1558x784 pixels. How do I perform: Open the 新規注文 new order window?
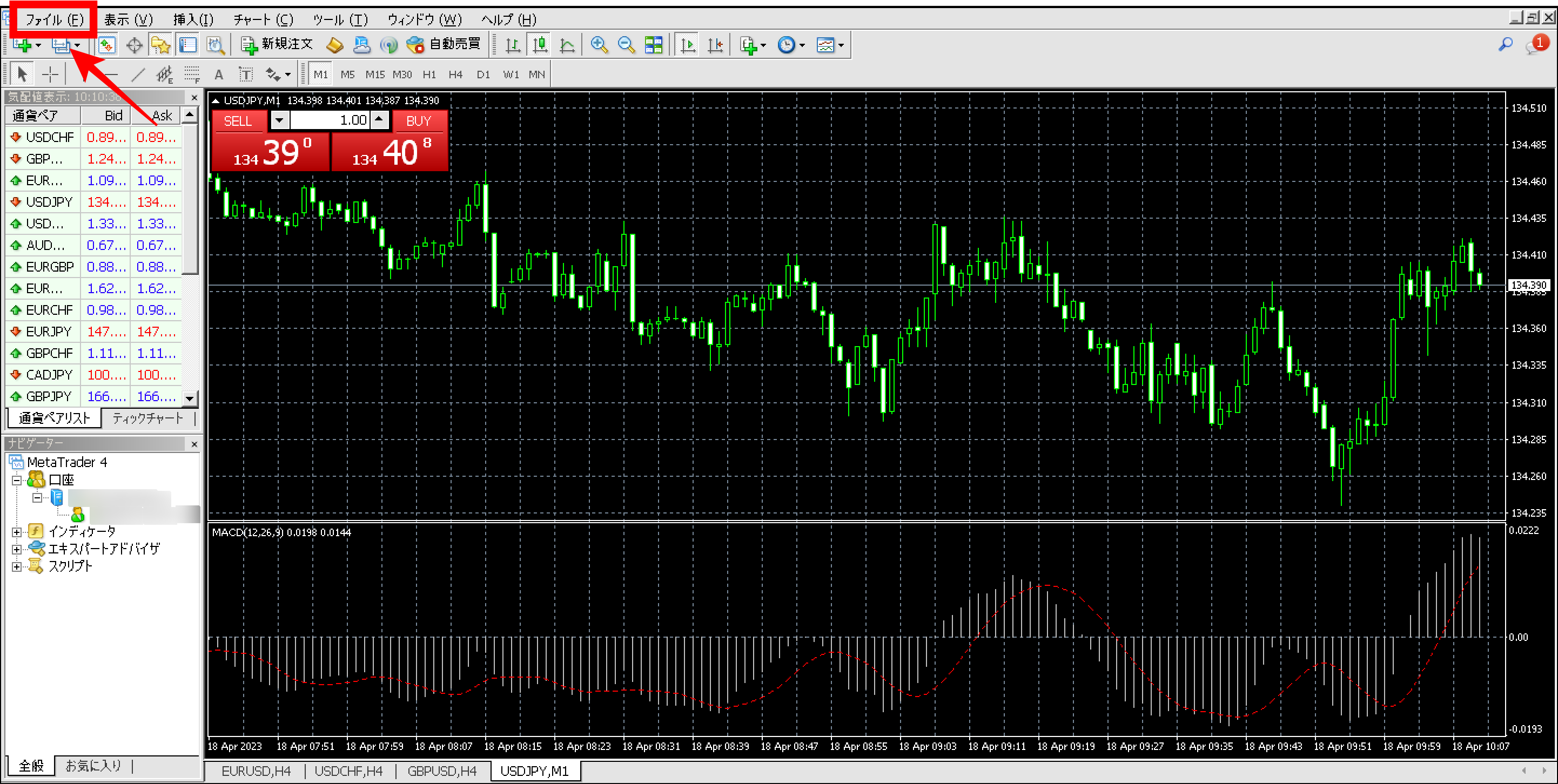(x=277, y=44)
